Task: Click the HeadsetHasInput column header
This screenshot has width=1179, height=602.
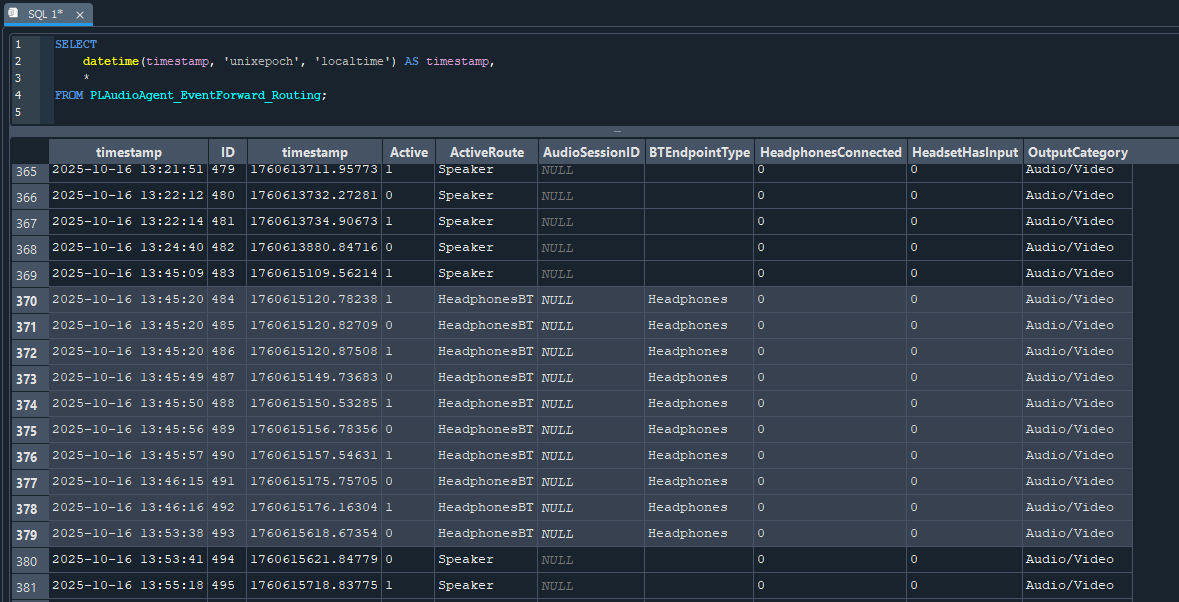Action: coord(964,152)
